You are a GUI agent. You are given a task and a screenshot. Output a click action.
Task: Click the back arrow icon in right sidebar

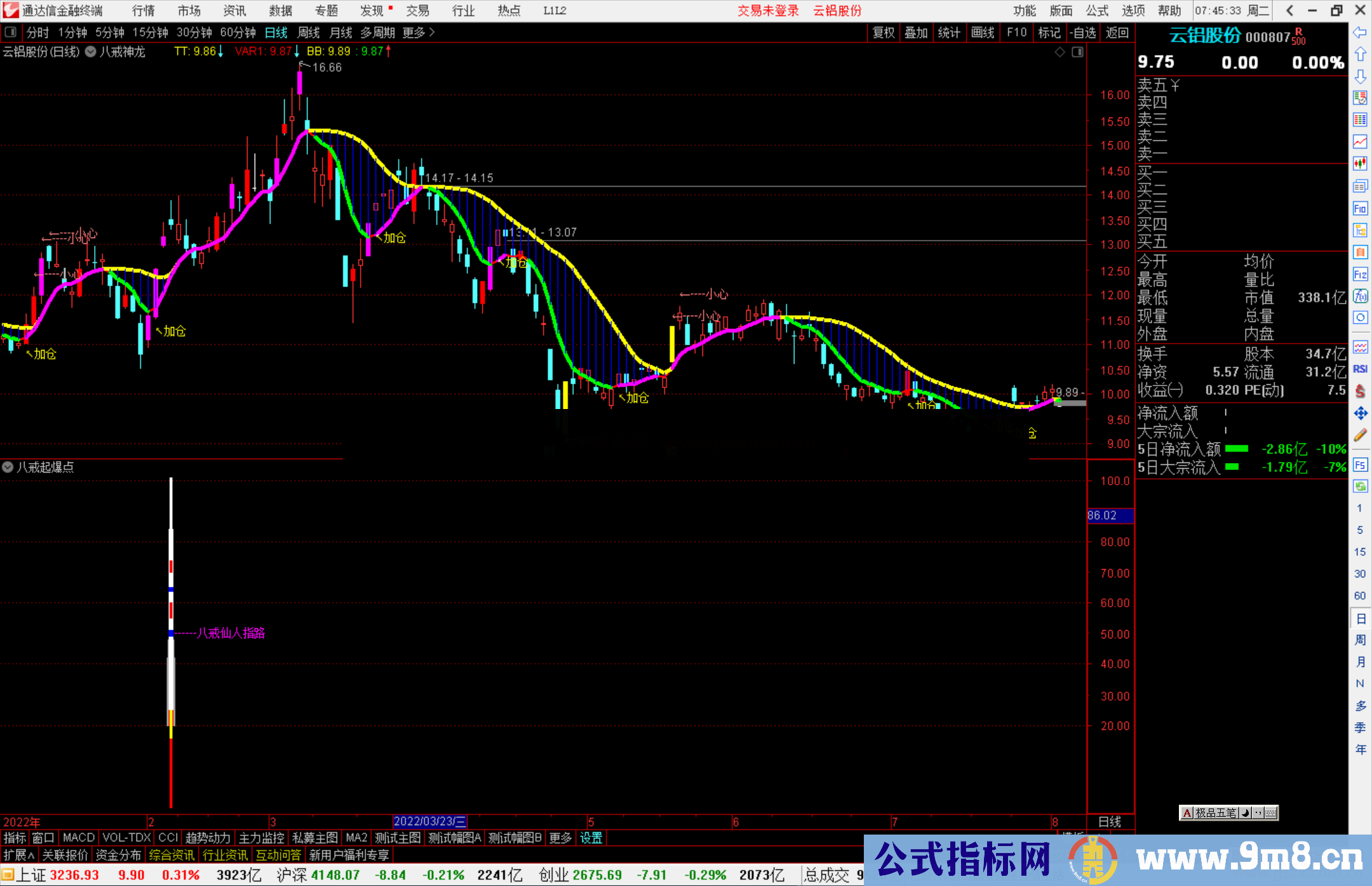(x=1360, y=32)
